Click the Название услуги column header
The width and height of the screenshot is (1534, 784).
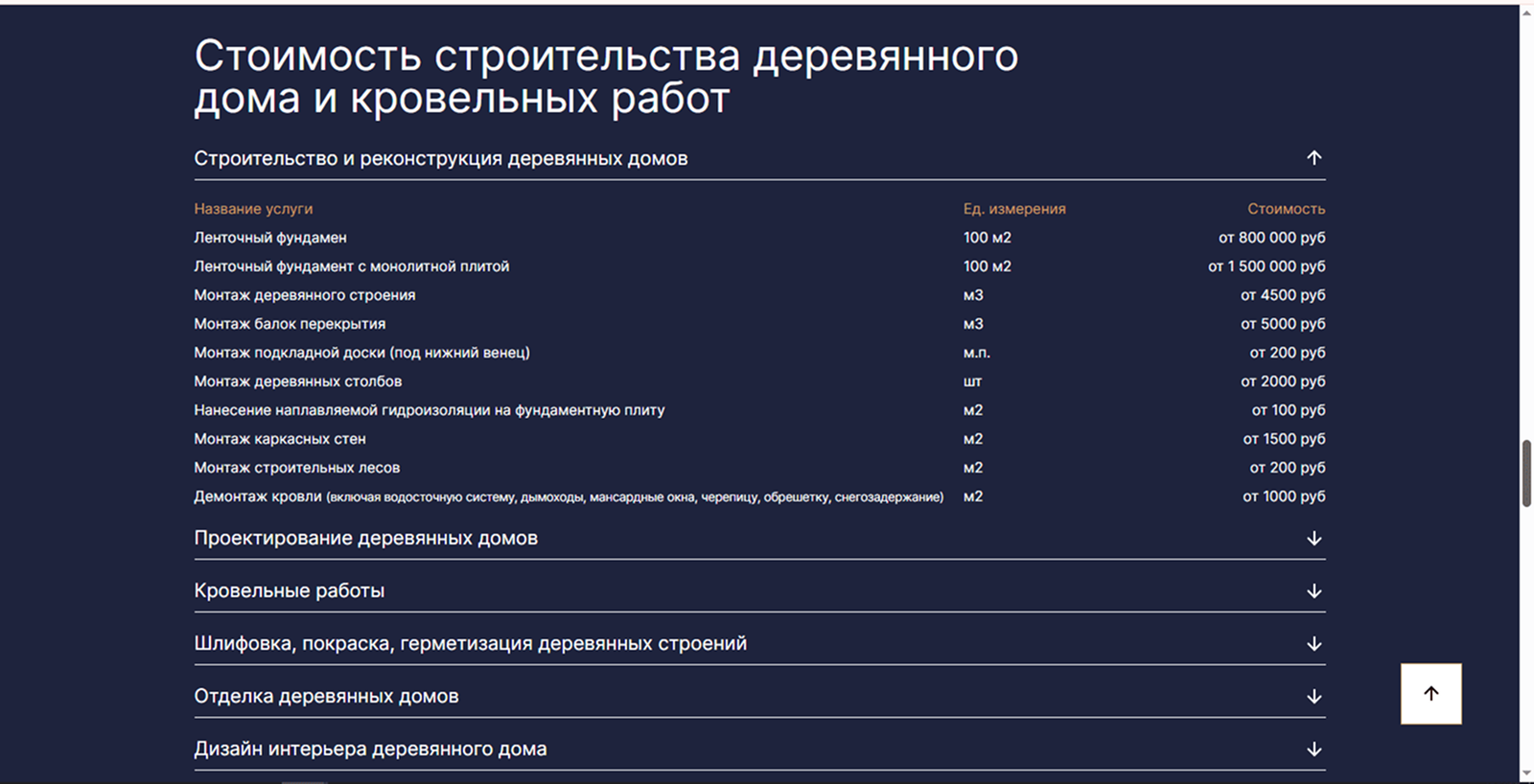253,209
